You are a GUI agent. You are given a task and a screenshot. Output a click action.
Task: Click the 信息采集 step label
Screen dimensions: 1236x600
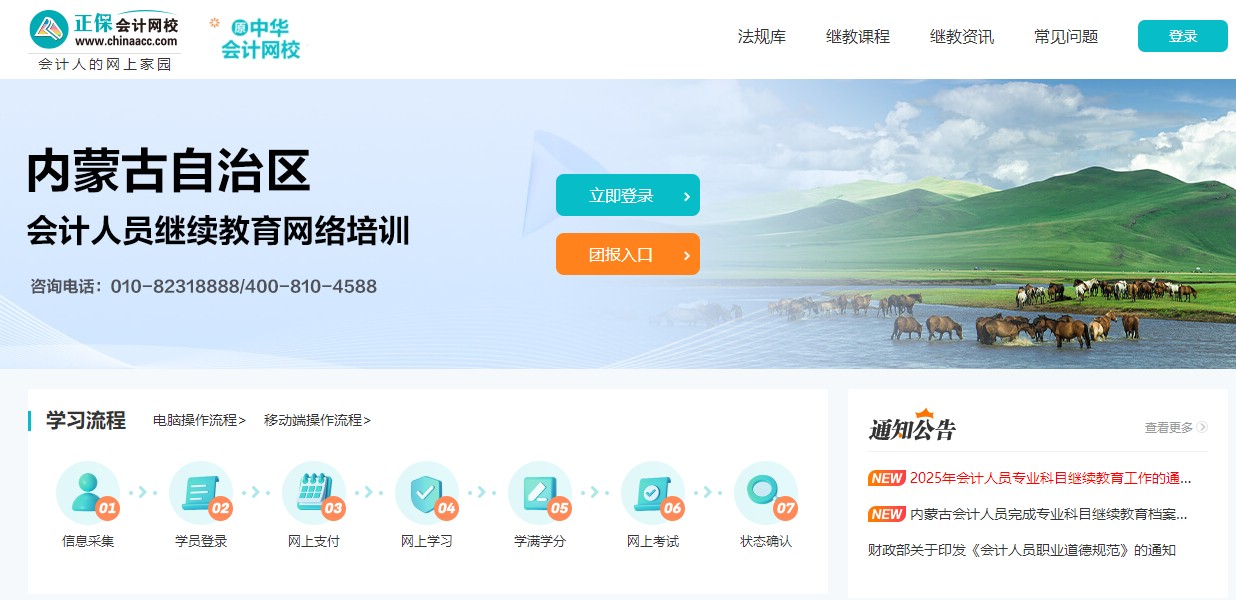coord(88,541)
